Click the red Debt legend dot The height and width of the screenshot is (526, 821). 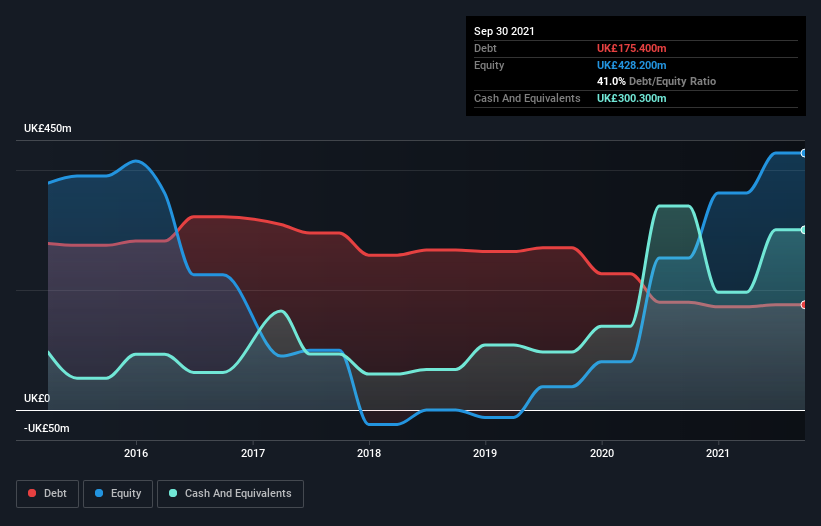[32, 493]
